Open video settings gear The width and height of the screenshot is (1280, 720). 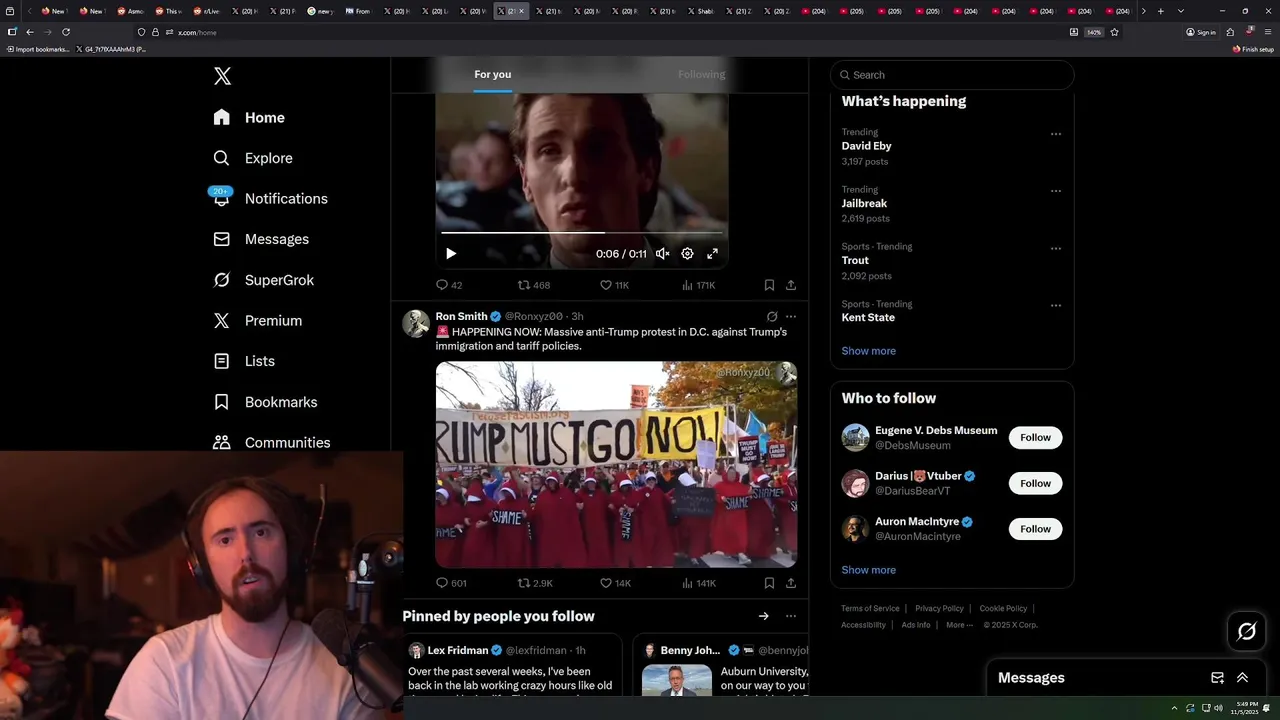coord(687,254)
